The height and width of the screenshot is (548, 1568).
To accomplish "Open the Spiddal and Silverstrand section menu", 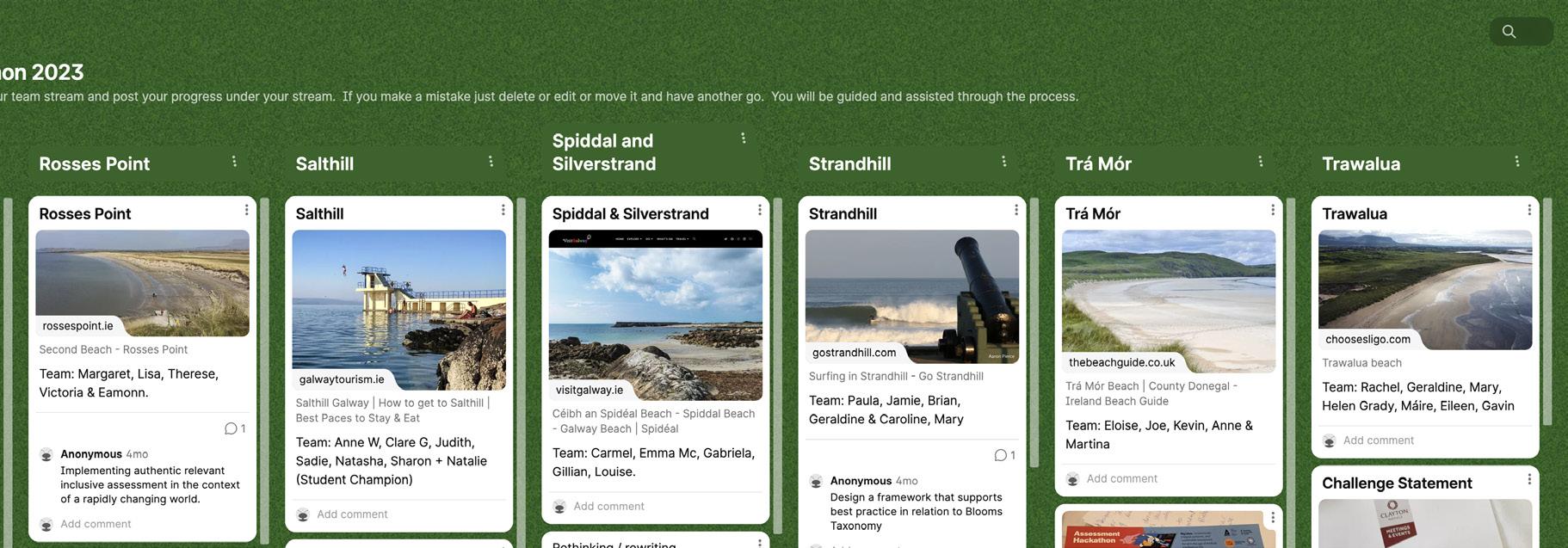I will [744, 139].
